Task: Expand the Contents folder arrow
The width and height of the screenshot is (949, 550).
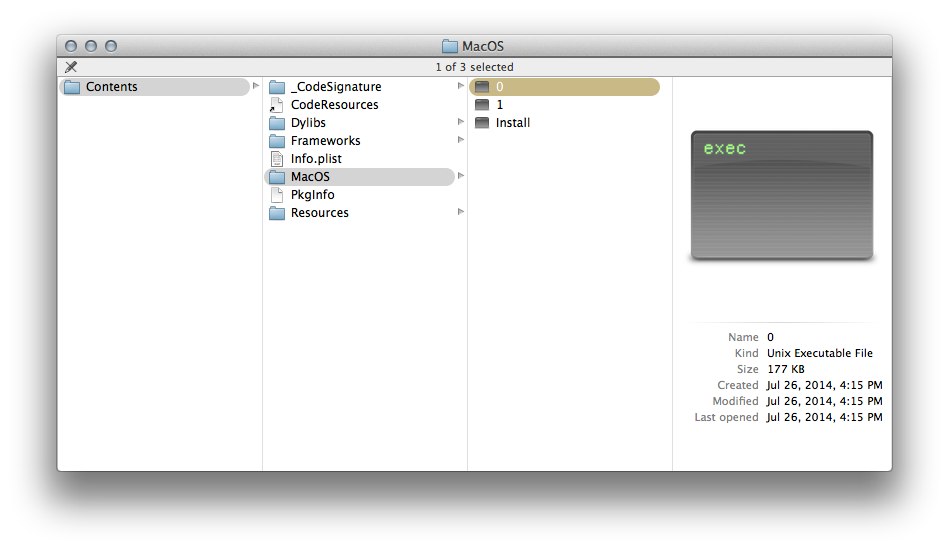Action: pyautogui.click(x=256, y=86)
